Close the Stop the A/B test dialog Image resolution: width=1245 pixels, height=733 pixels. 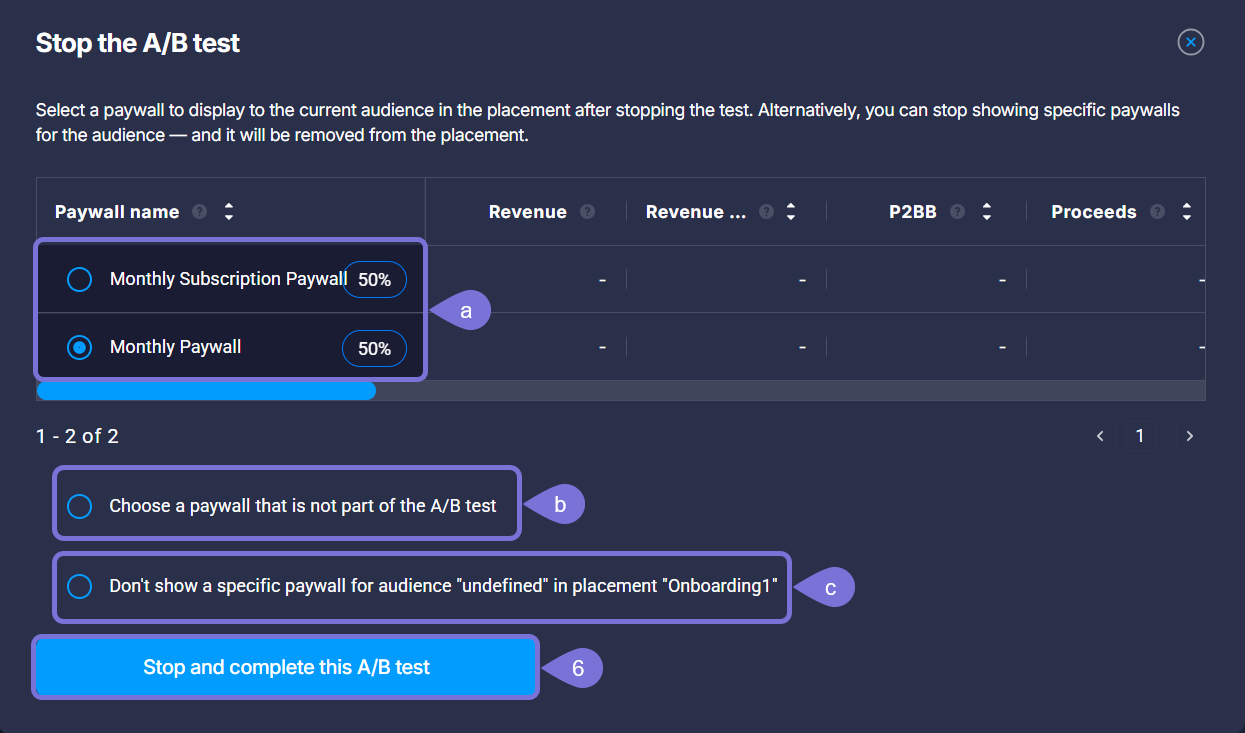[x=1191, y=42]
